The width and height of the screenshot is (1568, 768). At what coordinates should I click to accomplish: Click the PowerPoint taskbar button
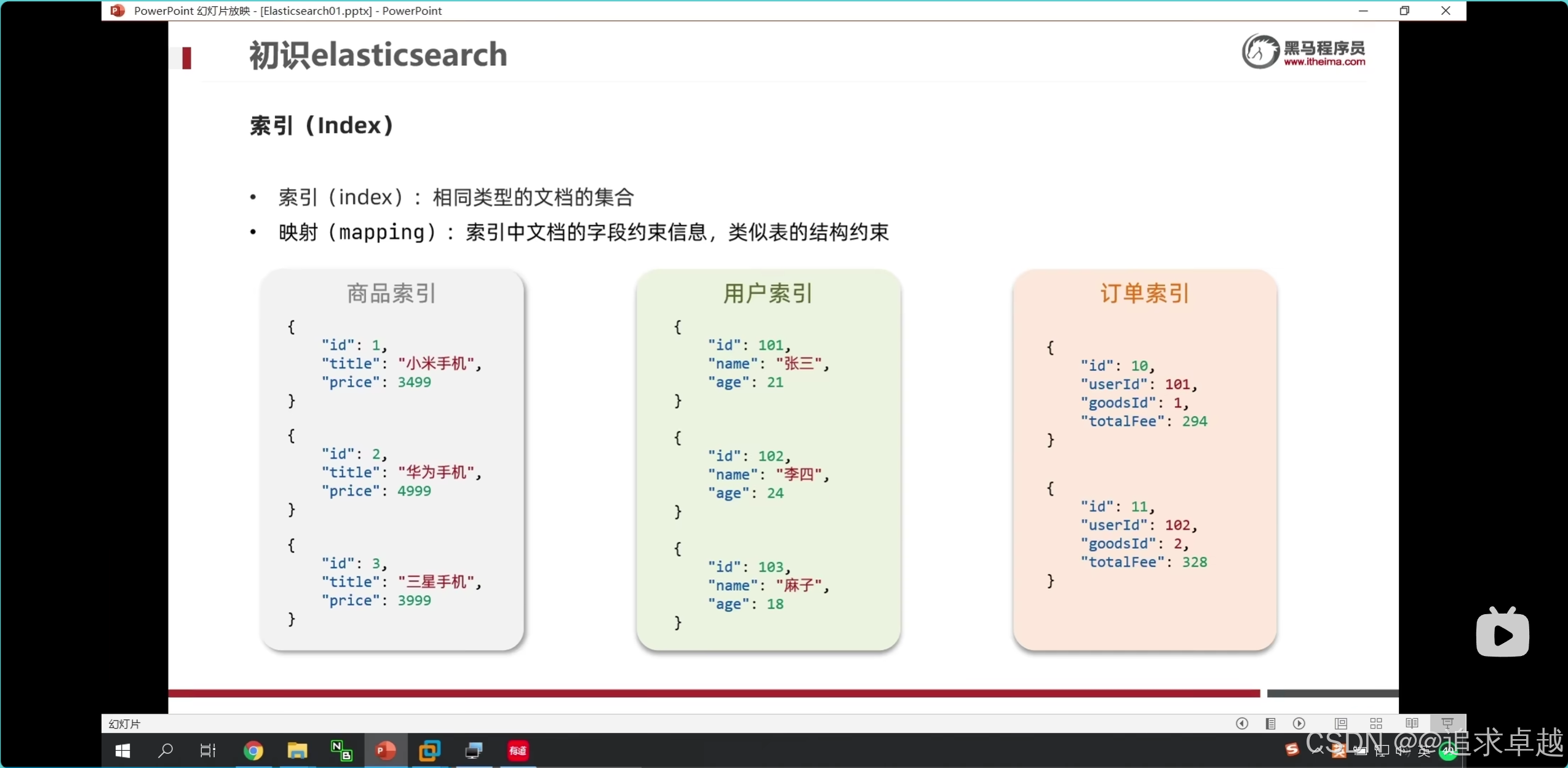click(386, 751)
